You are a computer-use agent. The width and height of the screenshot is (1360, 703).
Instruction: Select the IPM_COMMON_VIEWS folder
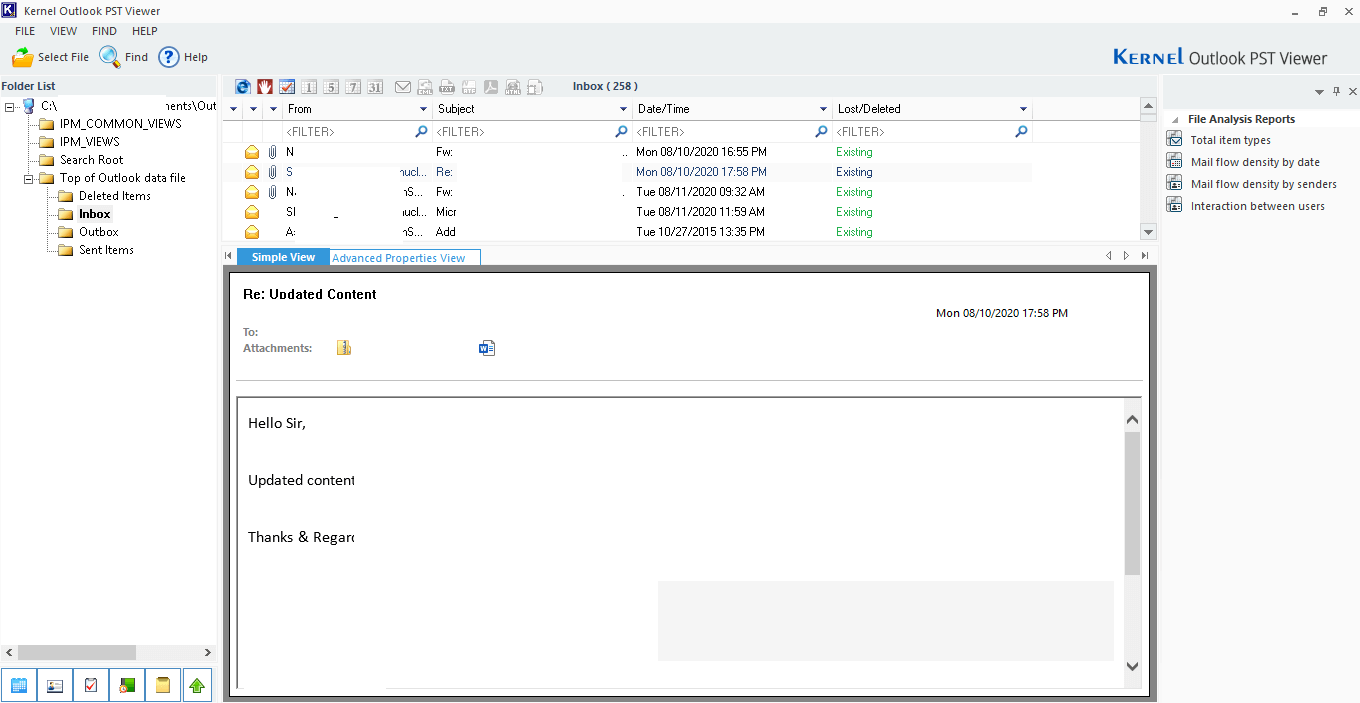[121, 124]
